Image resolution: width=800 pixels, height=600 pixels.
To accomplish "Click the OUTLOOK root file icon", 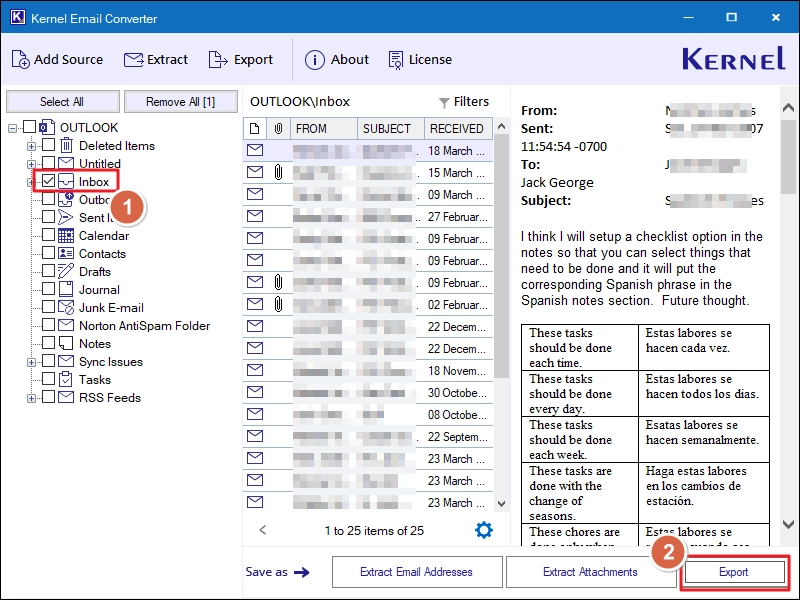I will coord(47,127).
